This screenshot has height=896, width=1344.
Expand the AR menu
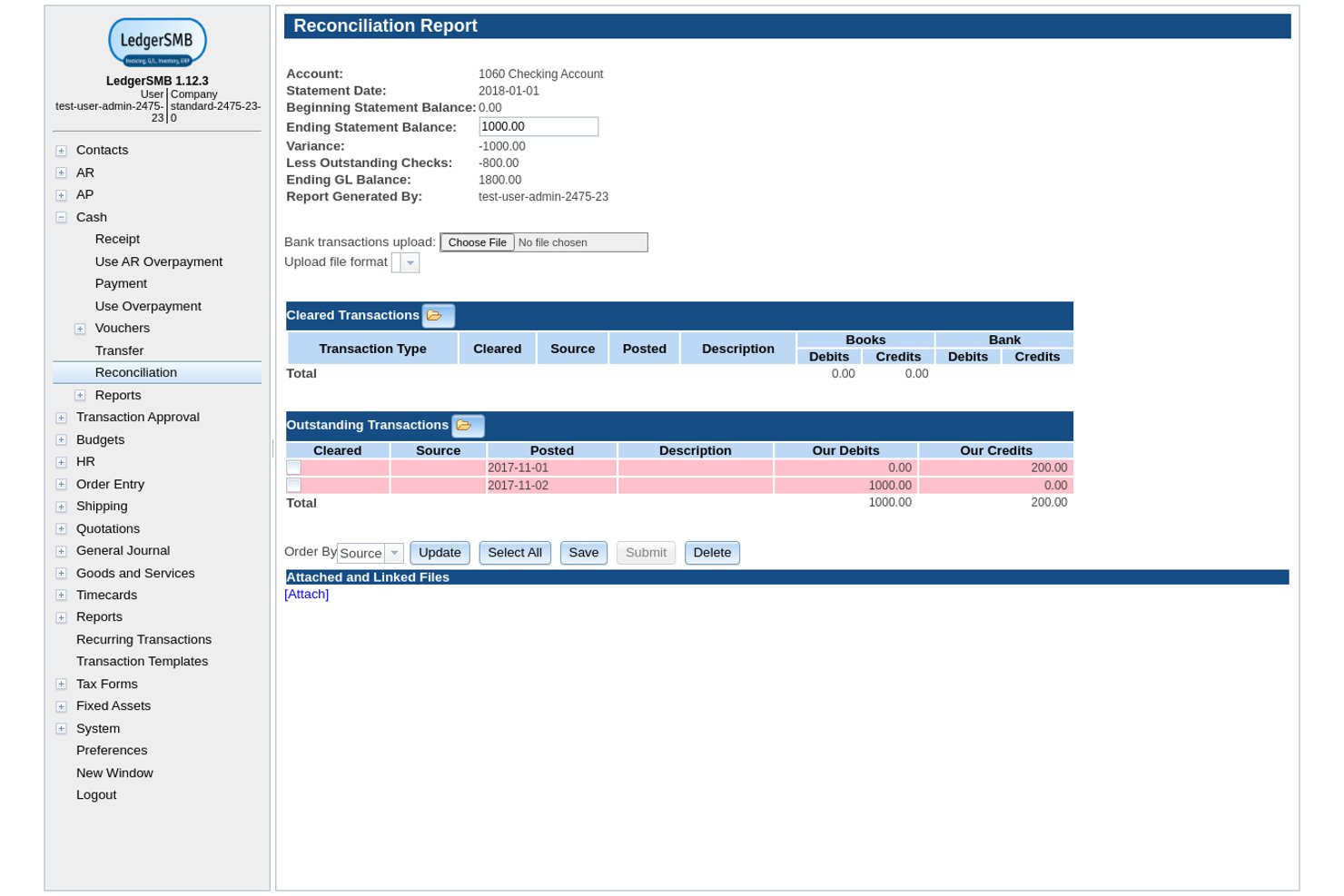tap(61, 172)
